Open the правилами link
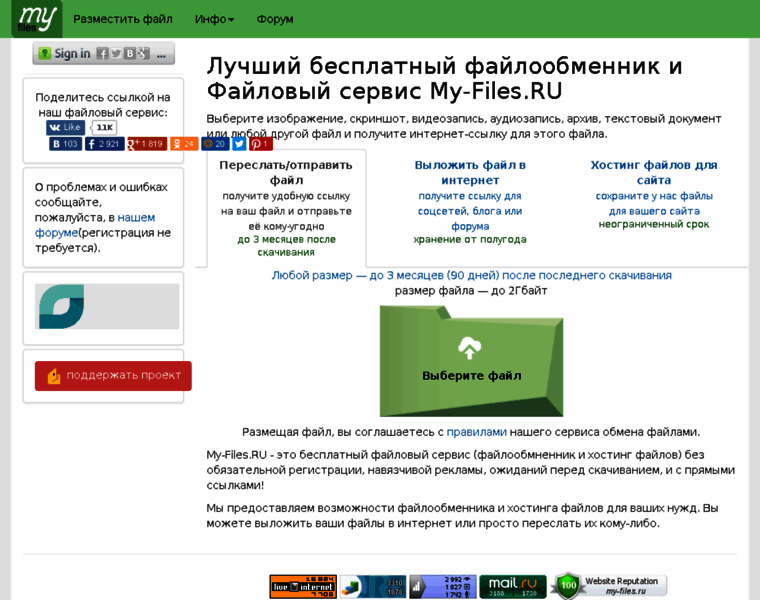 (x=476, y=432)
